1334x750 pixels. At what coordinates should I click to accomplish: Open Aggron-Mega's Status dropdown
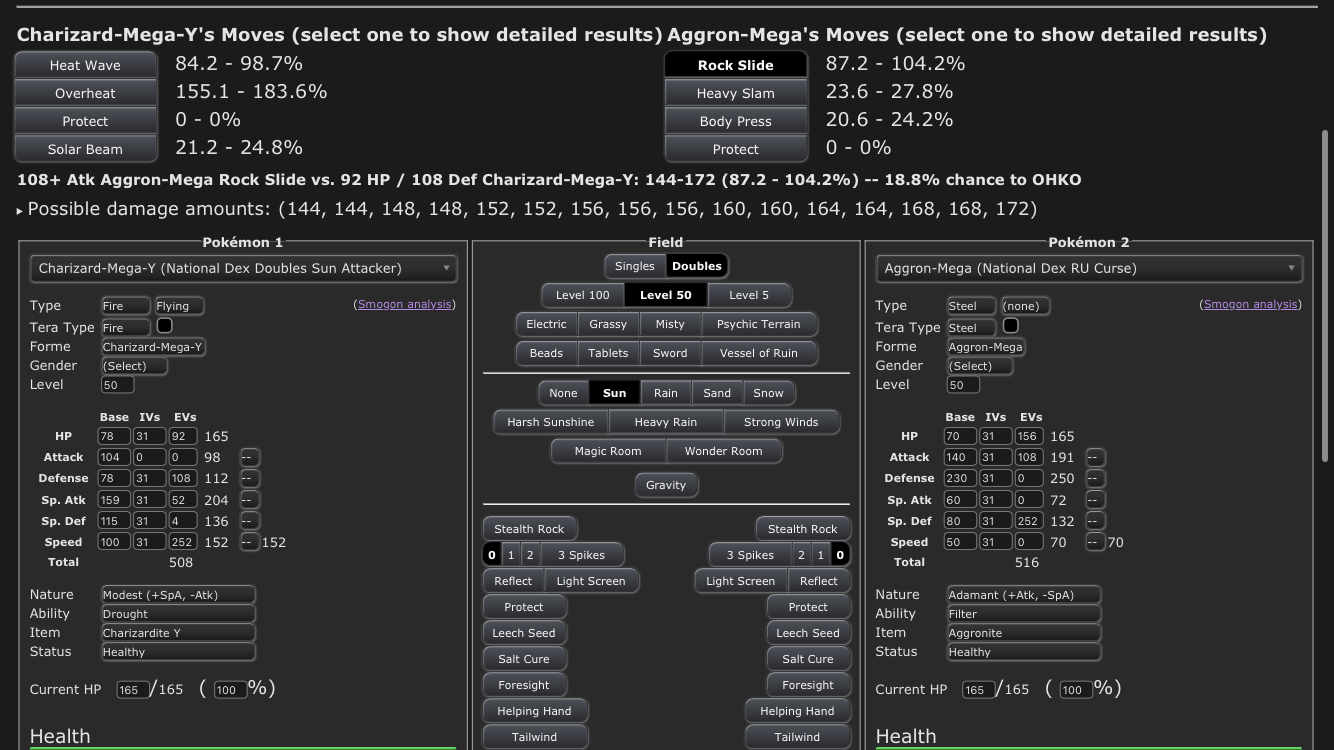1025,652
